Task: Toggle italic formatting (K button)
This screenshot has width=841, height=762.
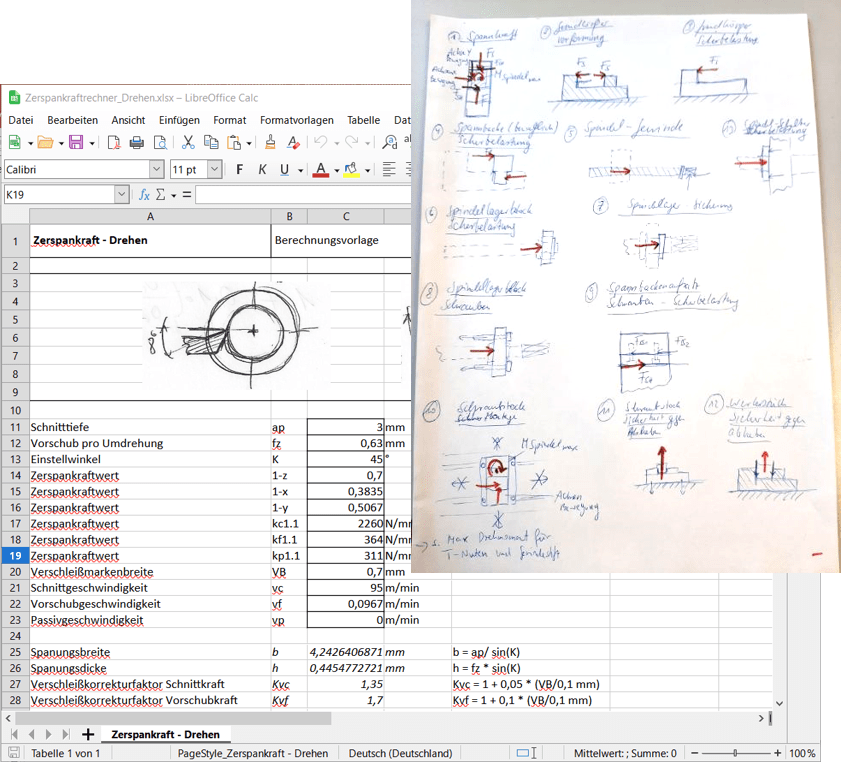Action: pos(262,169)
